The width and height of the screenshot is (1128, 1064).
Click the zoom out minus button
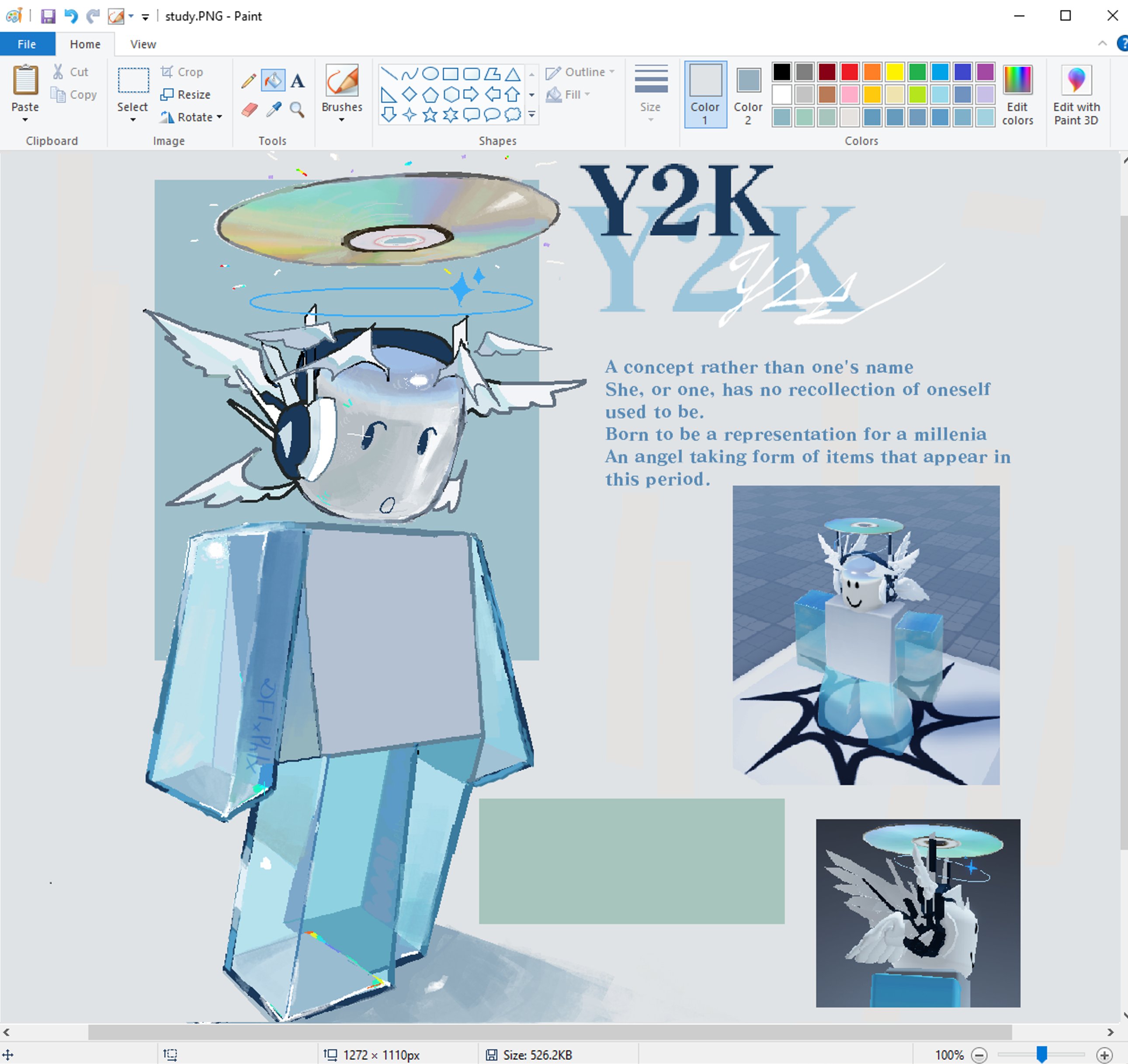click(979, 1055)
